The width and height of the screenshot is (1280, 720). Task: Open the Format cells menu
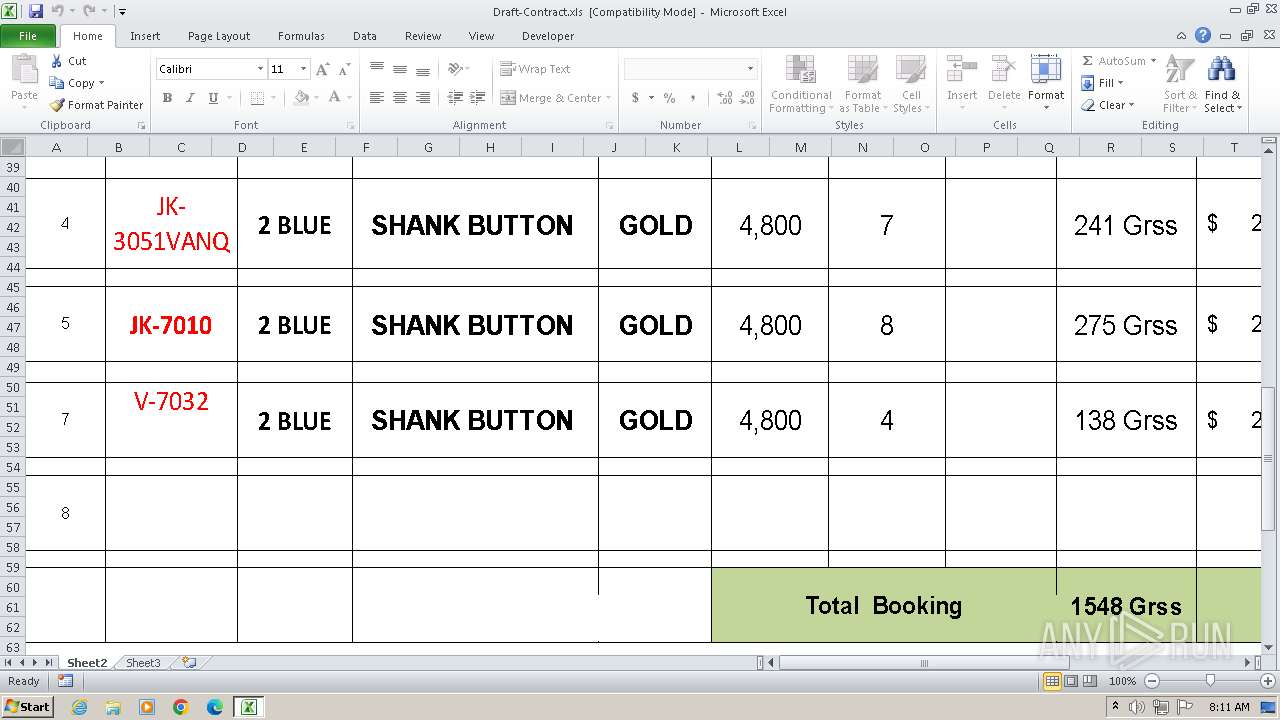[x=1045, y=84]
